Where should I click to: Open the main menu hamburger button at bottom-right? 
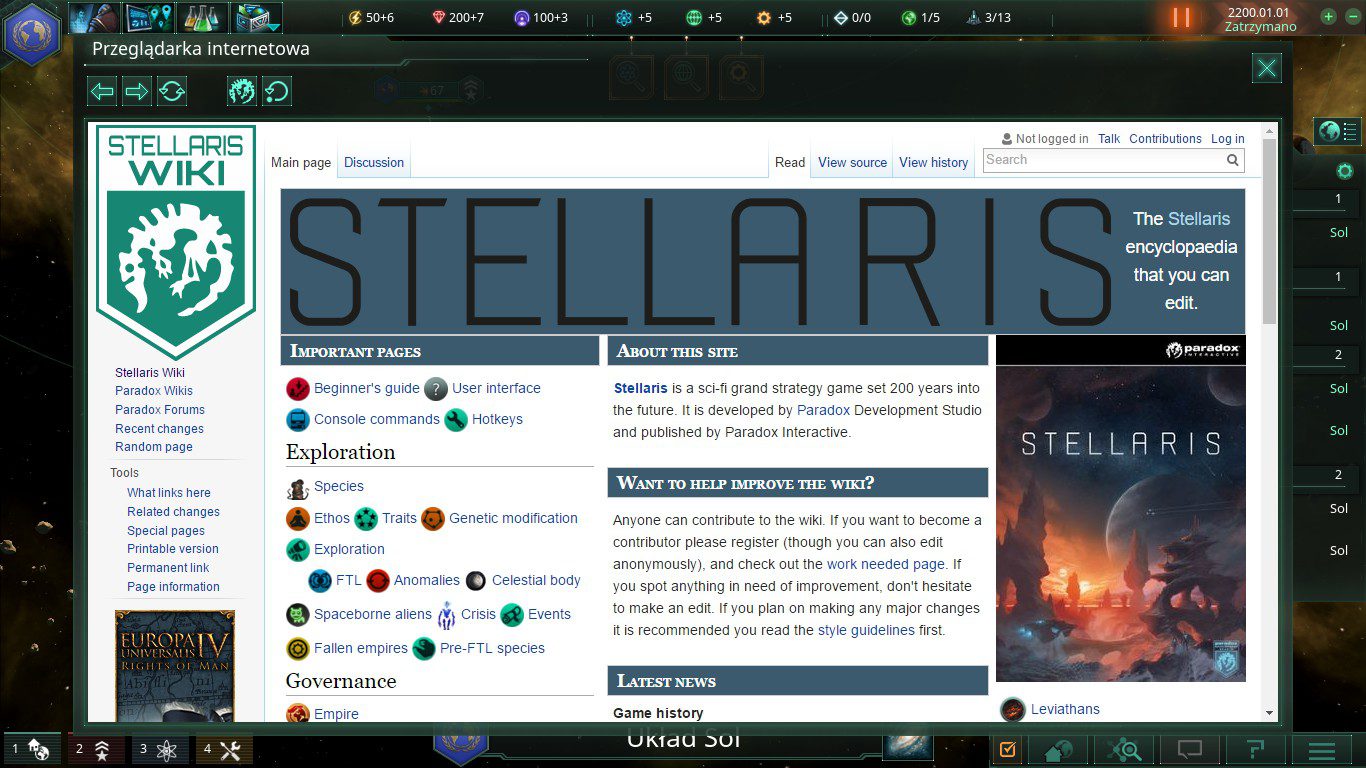1322,750
